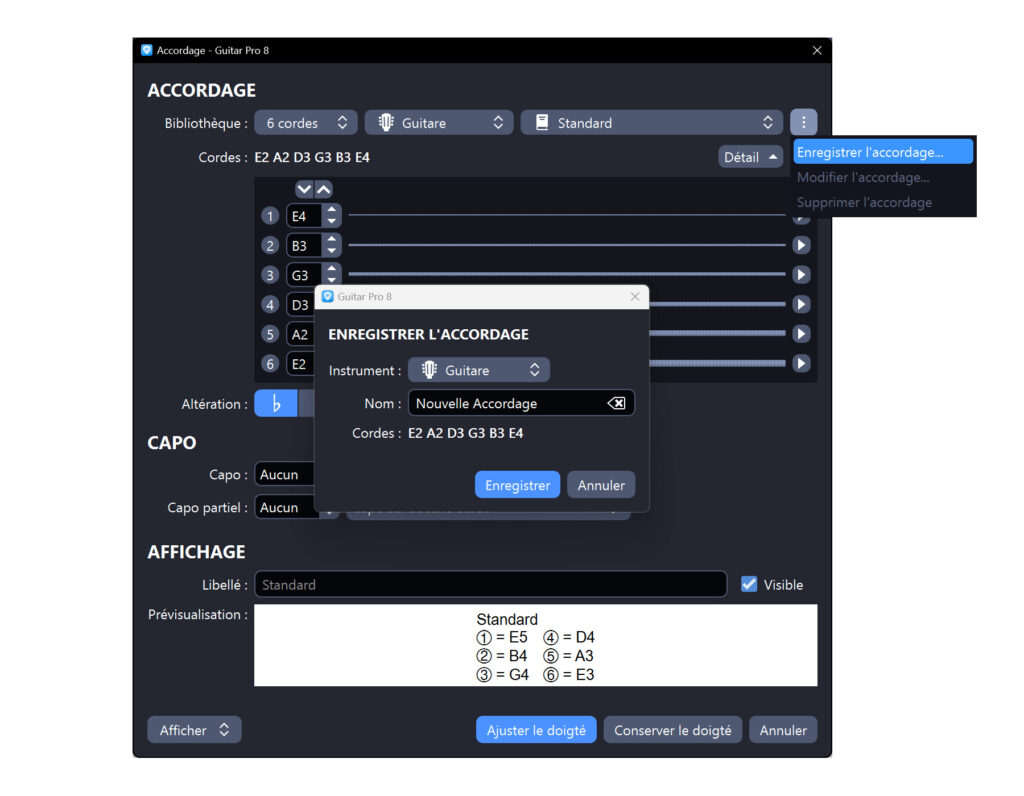
Task: Click Annuler in the Enregistrer l'accordage dialog
Action: point(601,485)
